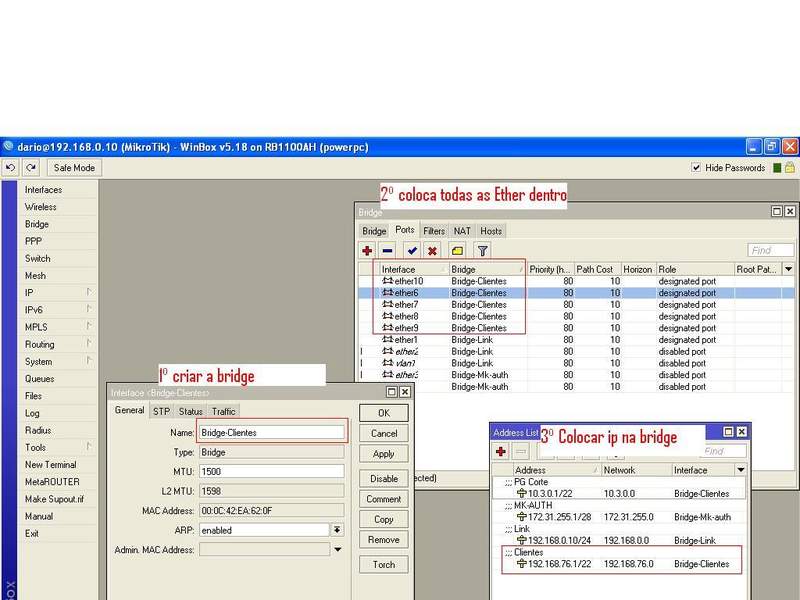Switch to the Filters tab
This screenshot has width=800, height=600.
pos(434,231)
